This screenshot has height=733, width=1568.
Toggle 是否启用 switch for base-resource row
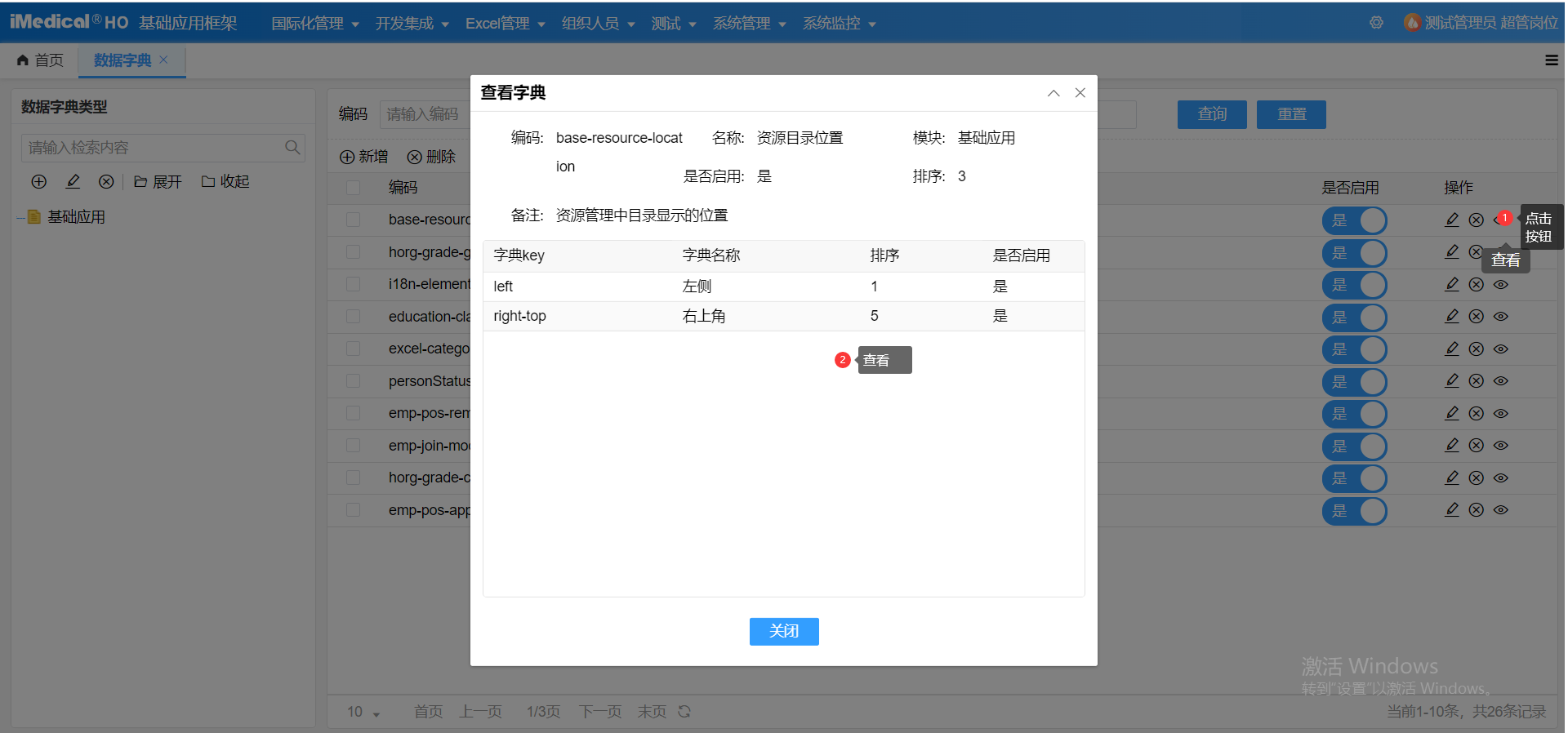pyautogui.click(x=1355, y=220)
